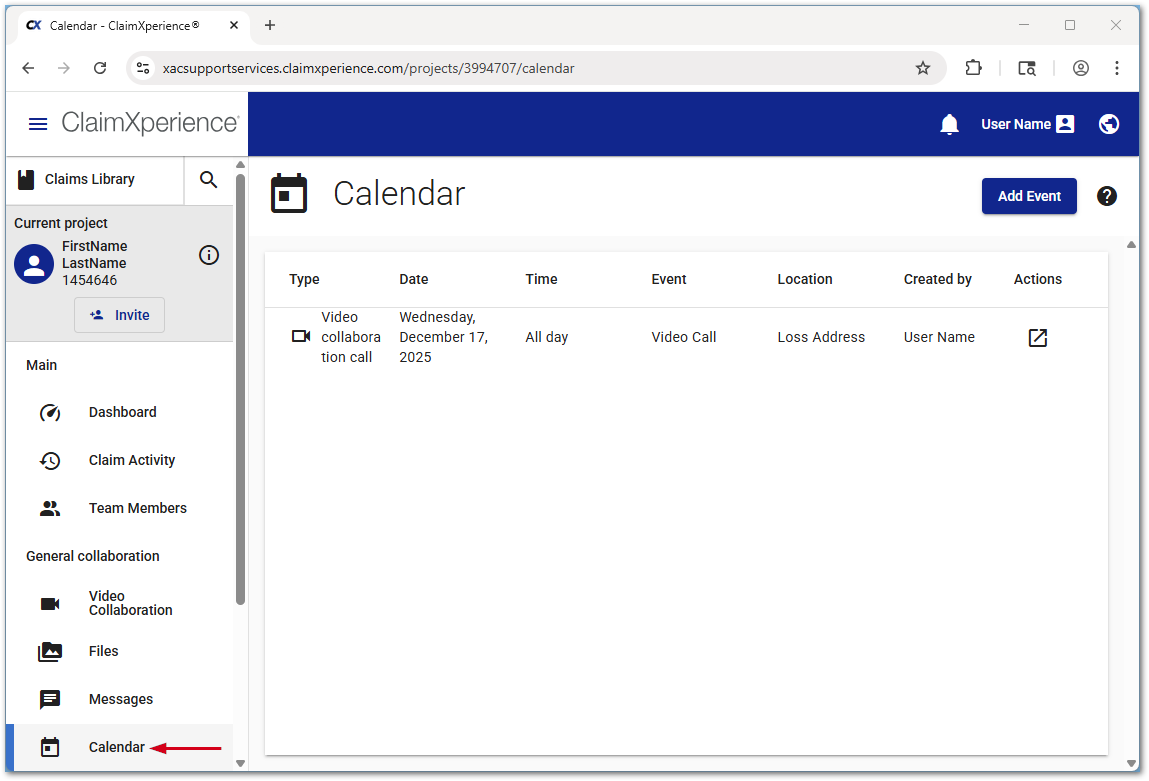Select the Dashboard sidebar icon

point(50,412)
